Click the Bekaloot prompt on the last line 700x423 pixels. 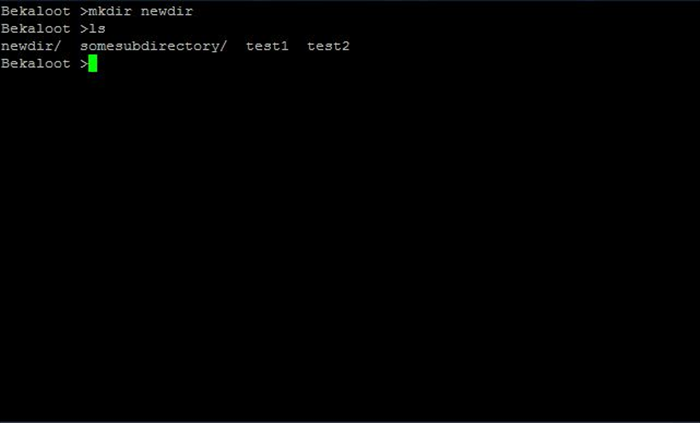coord(36,63)
